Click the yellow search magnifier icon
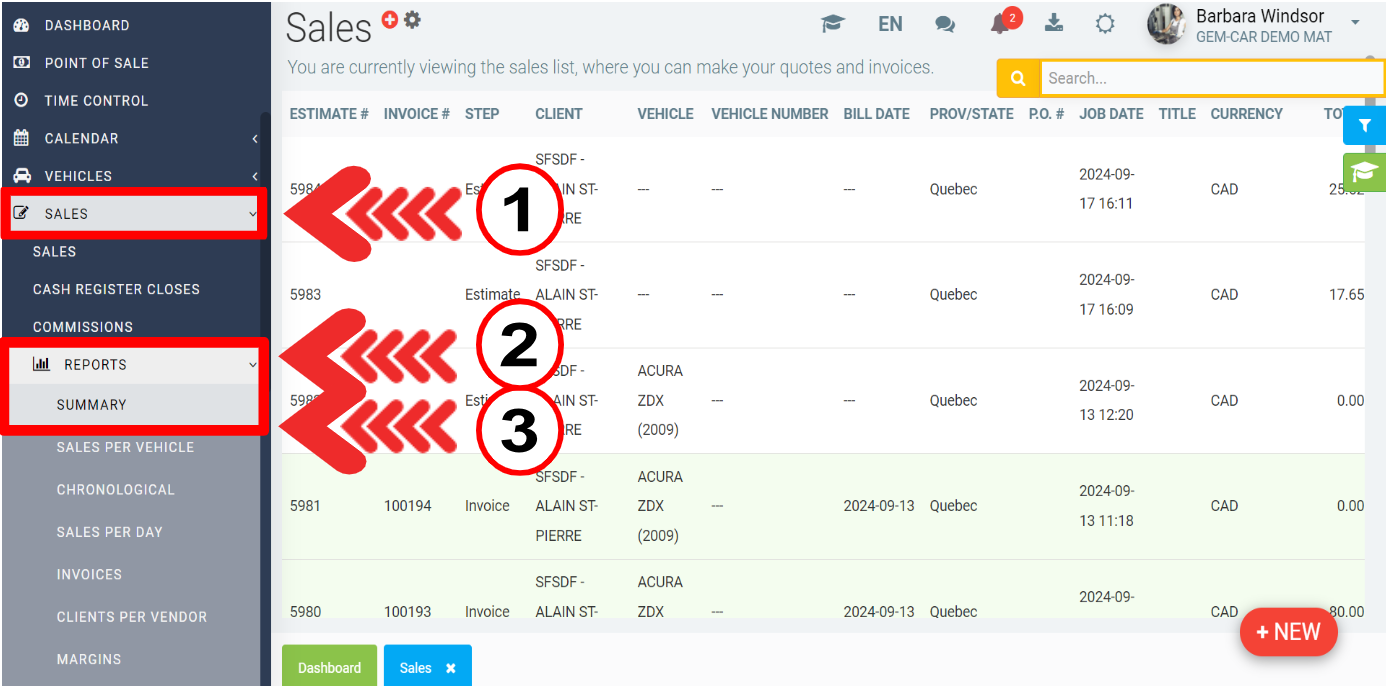Screen dimensions: 1389x686 1018,78
